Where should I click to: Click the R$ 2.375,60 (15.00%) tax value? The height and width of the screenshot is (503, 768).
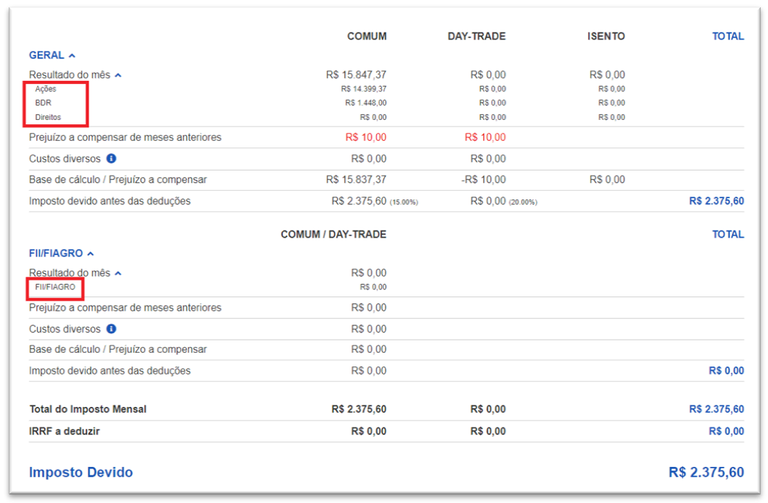(x=375, y=201)
